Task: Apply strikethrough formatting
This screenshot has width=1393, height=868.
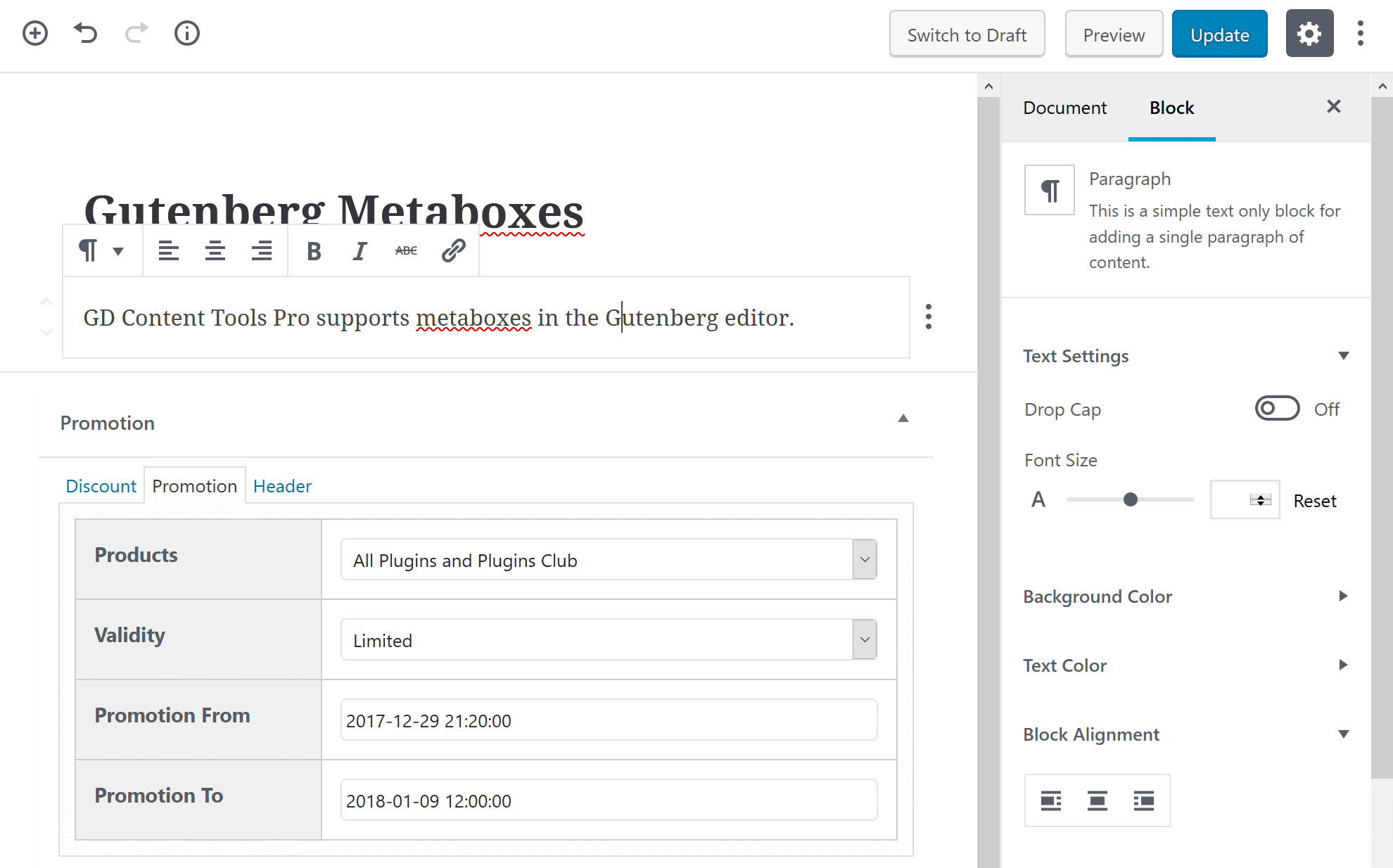Action: click(406, 251)
